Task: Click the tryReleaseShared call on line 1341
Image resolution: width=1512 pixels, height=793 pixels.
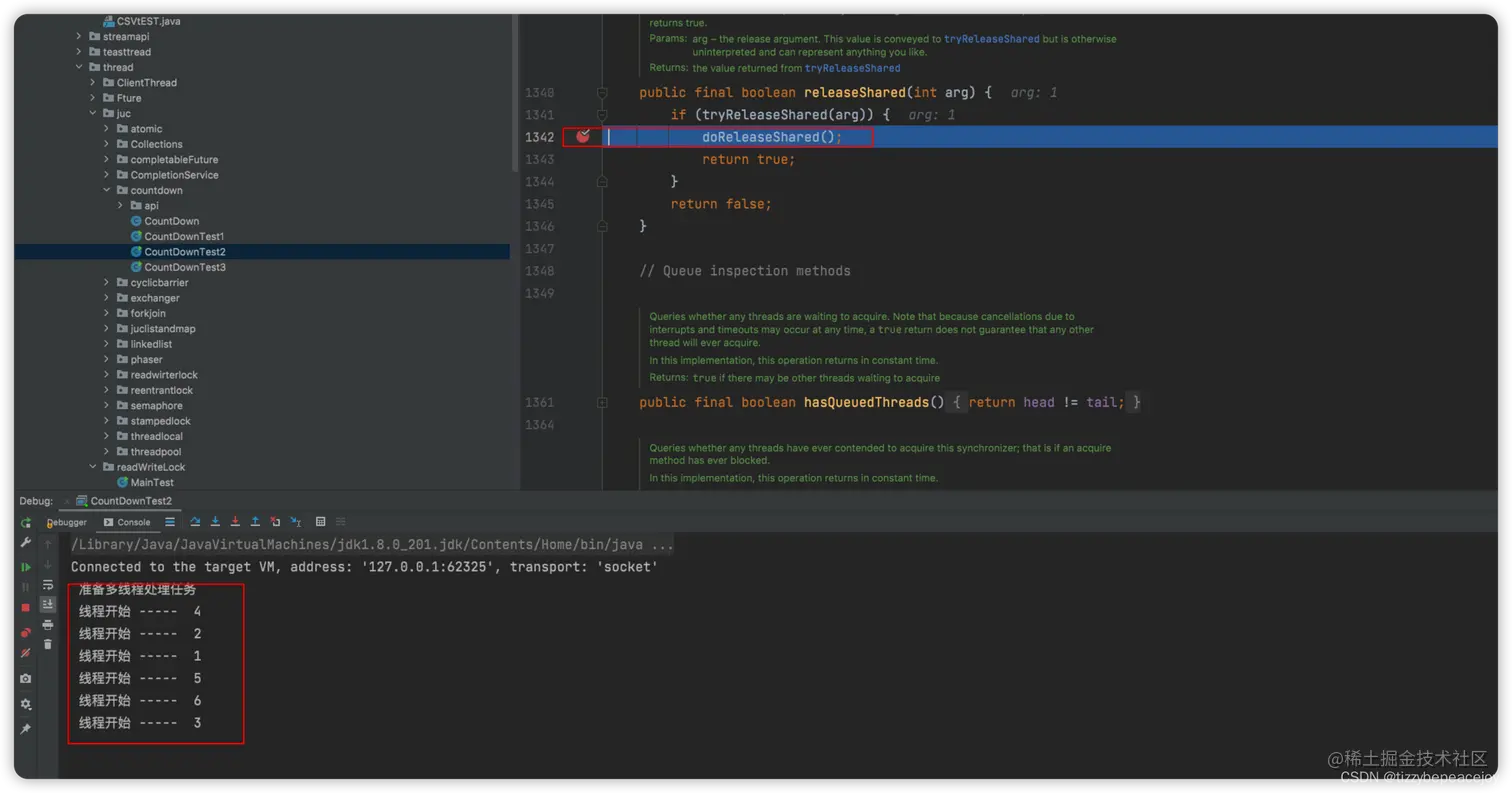Action: (762, 115)
